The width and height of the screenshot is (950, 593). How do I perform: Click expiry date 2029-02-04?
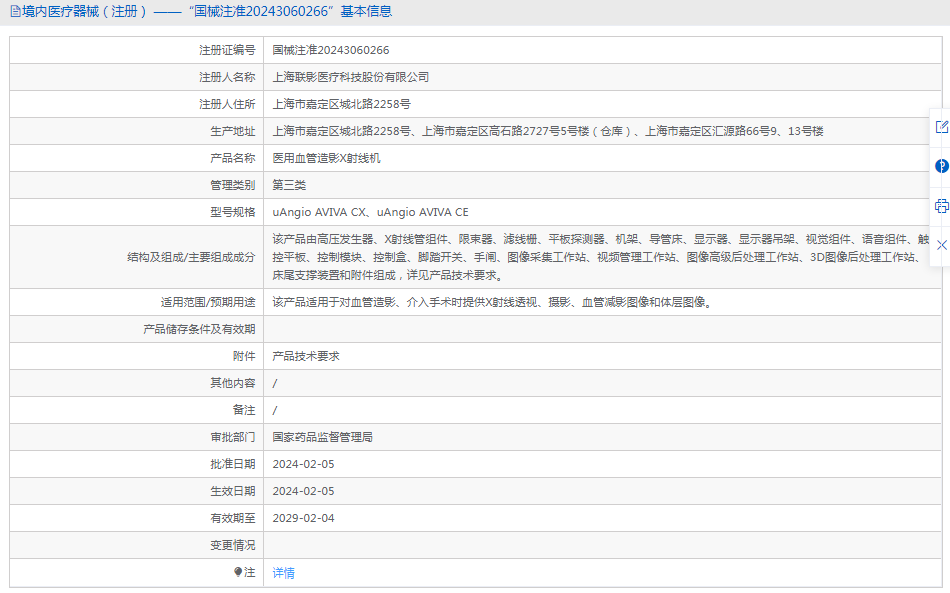coord(304,518)
